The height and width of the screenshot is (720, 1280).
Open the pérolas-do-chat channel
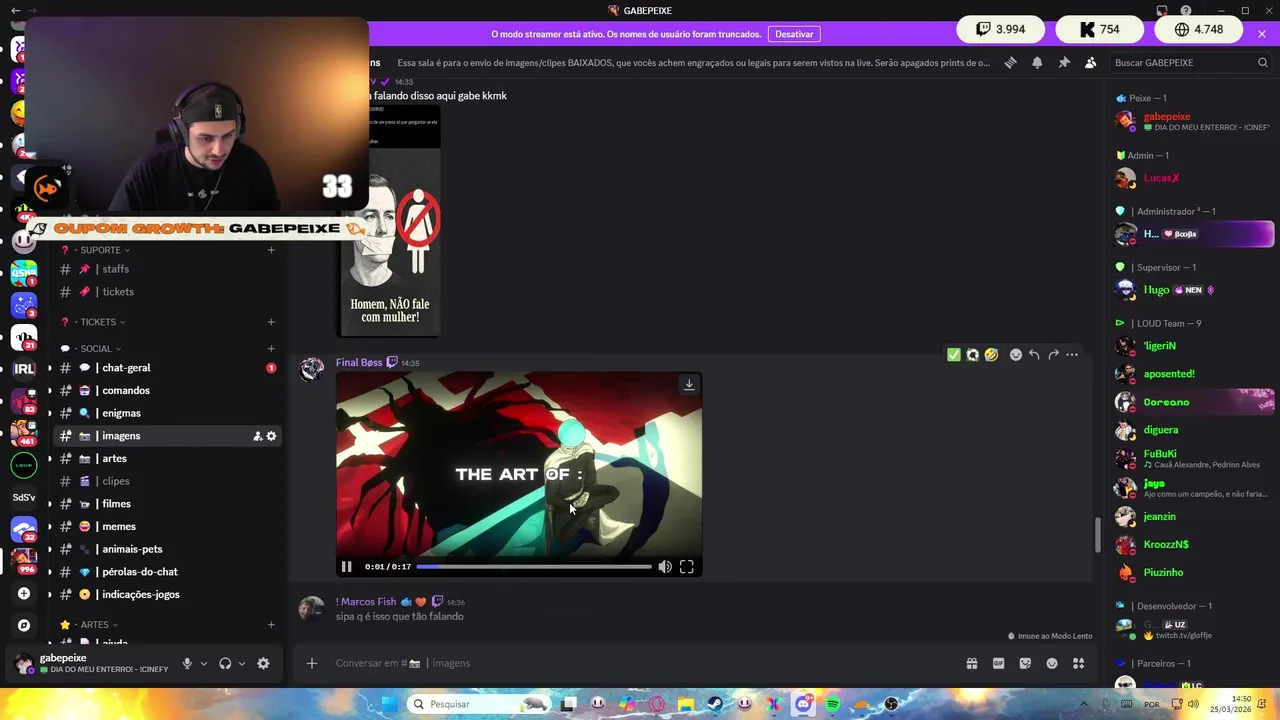(167, 572)
